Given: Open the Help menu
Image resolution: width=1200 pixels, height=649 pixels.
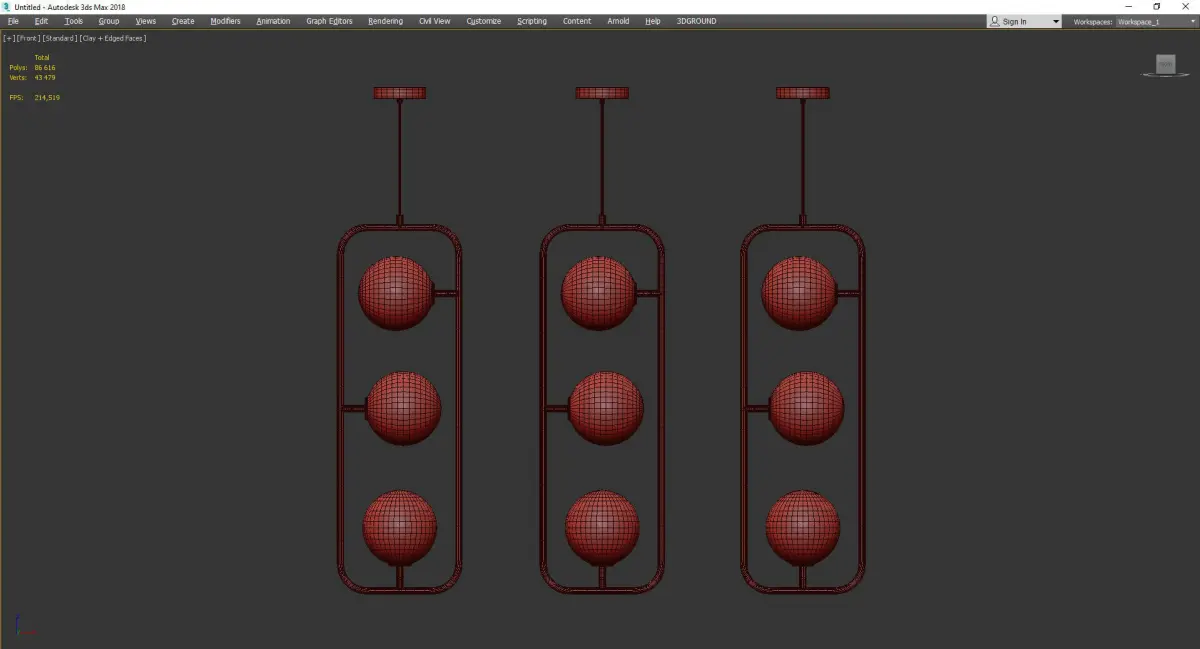Looking at the screenshot, I should click(x=653, y=21).
